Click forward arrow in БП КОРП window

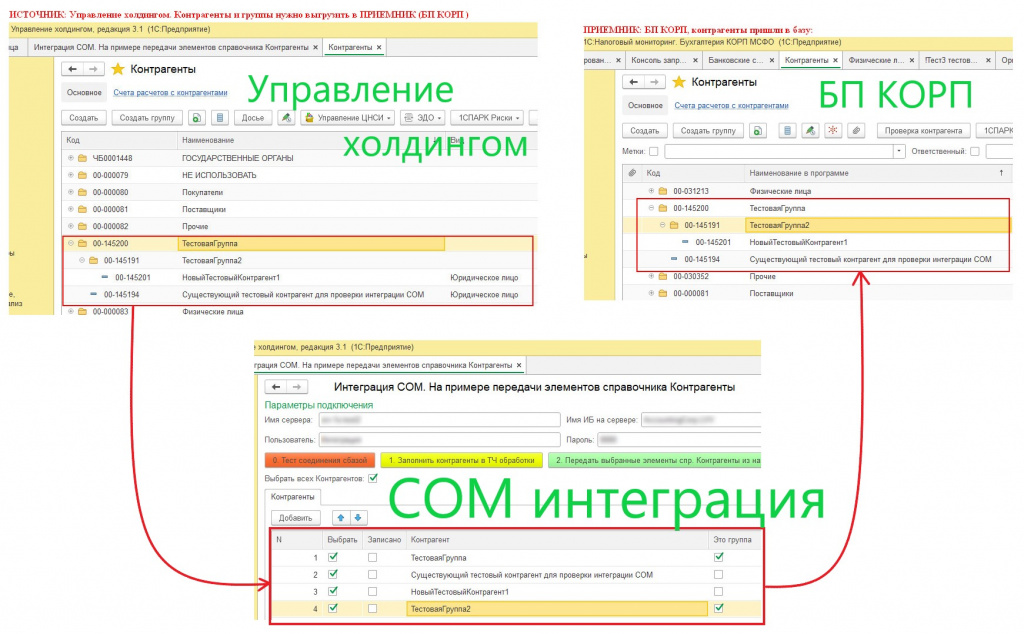[x=654, y=82]
